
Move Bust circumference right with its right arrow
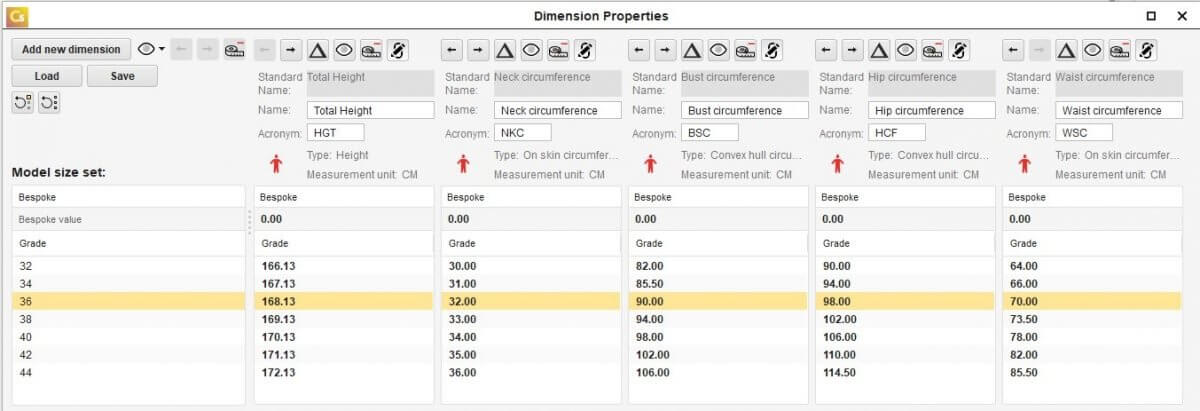(665, 49)
